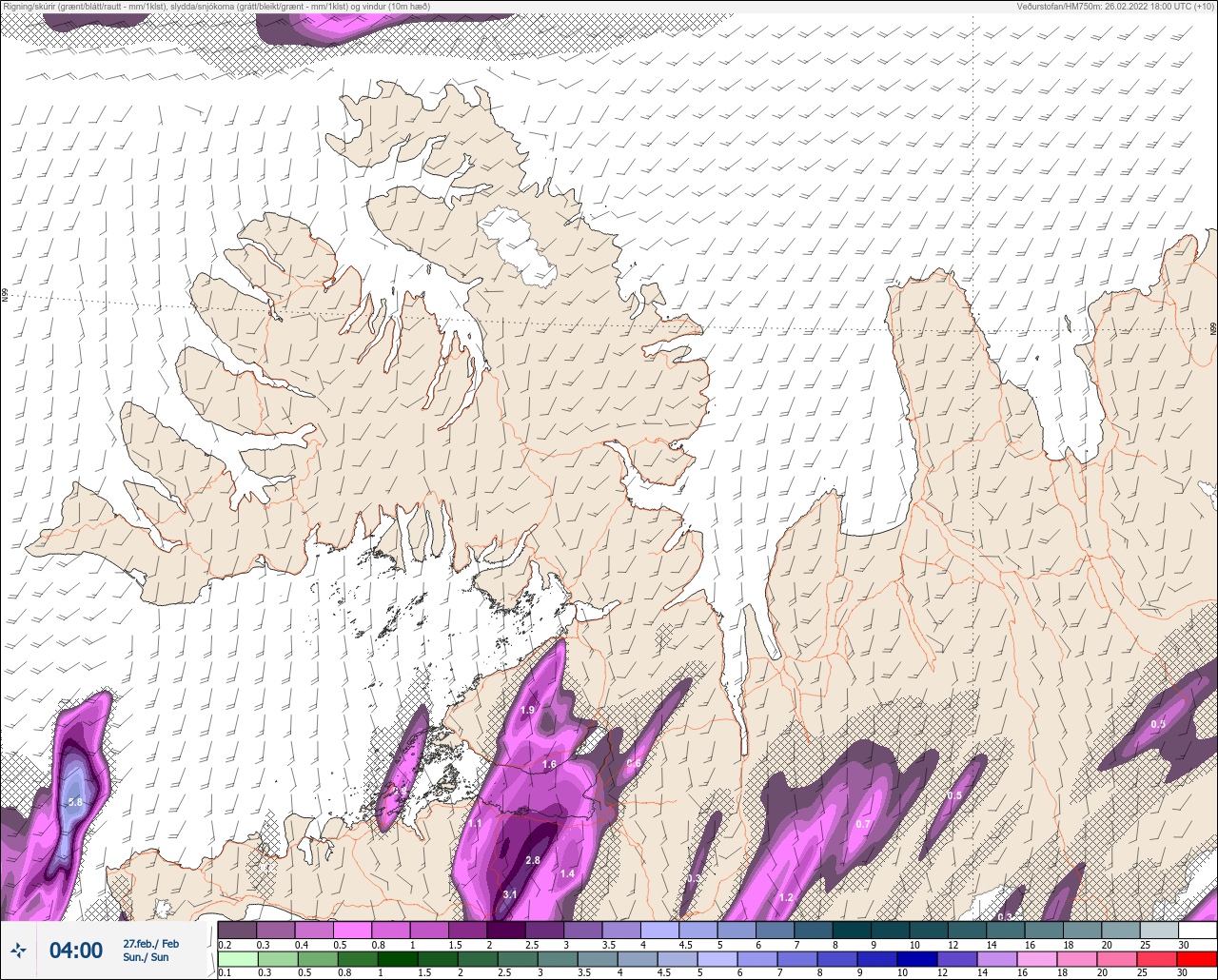
Task: Click the '27.feb./ Feb' date text
Action: (x=150, y=943)
